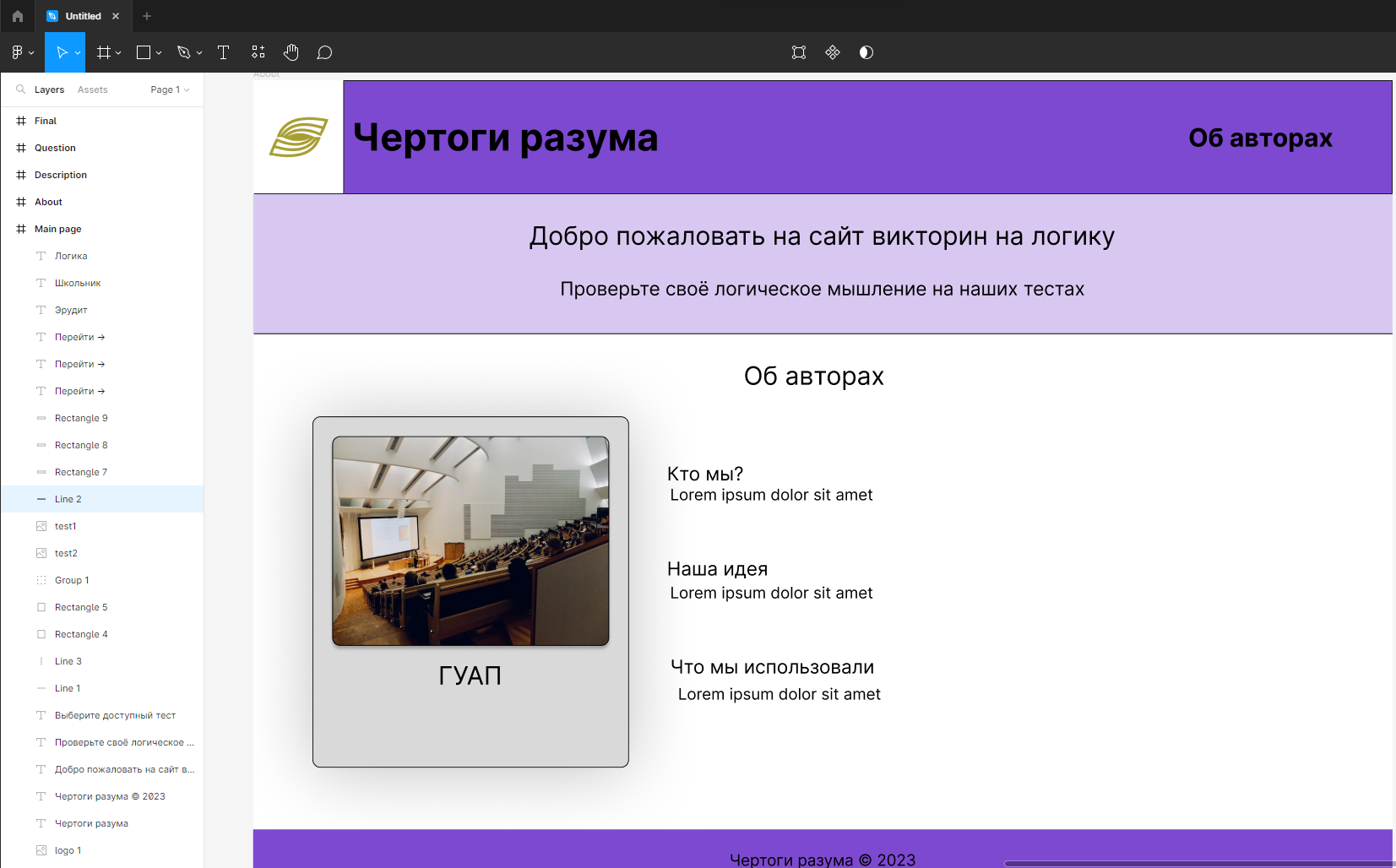Image resolution: width=1396 pixels, height=868 pixels.
Task: Open the Move tool dropdown arrow
Action: coord(78,53)
